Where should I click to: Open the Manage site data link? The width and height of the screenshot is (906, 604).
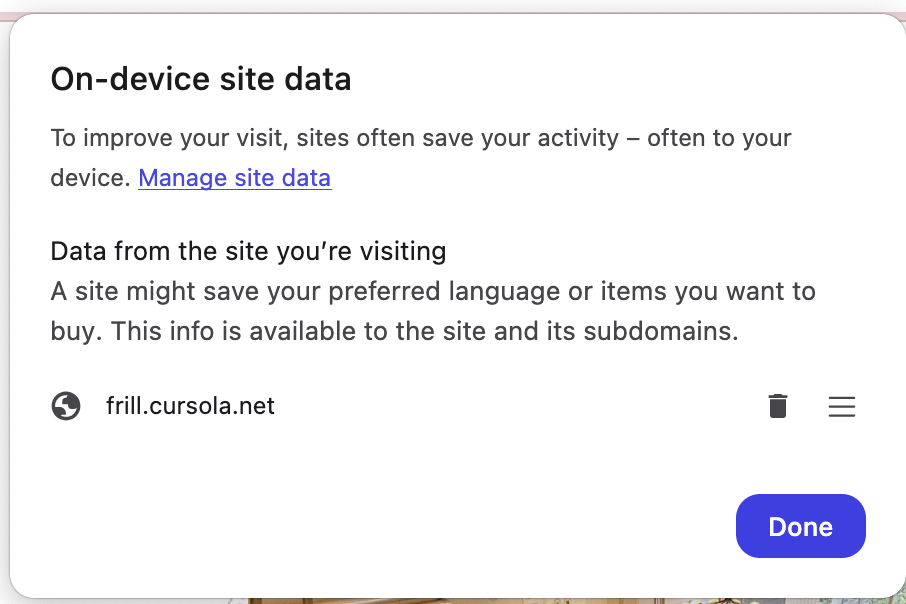(x=234, y=178)
